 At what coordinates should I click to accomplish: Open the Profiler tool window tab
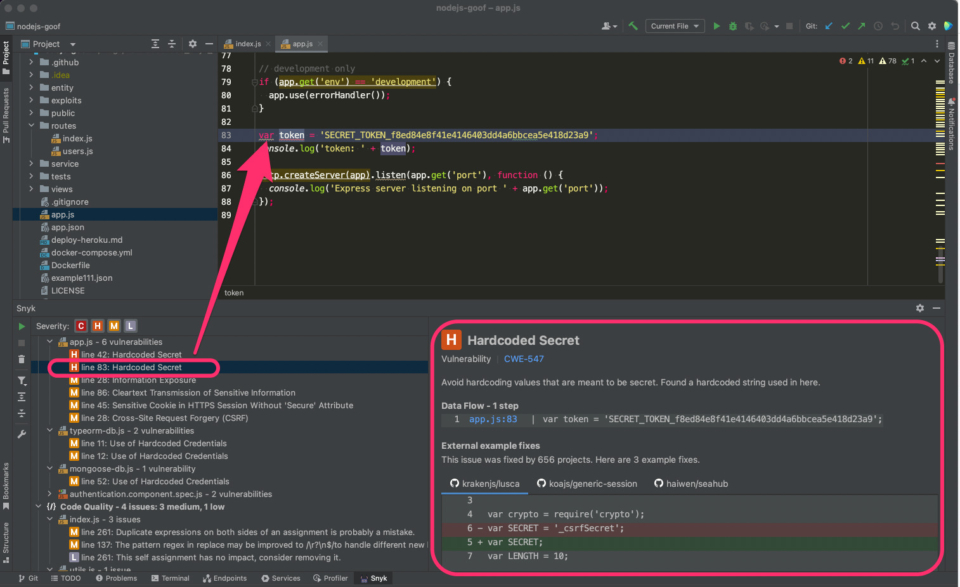pyautogui.click(x=331, y=578)
